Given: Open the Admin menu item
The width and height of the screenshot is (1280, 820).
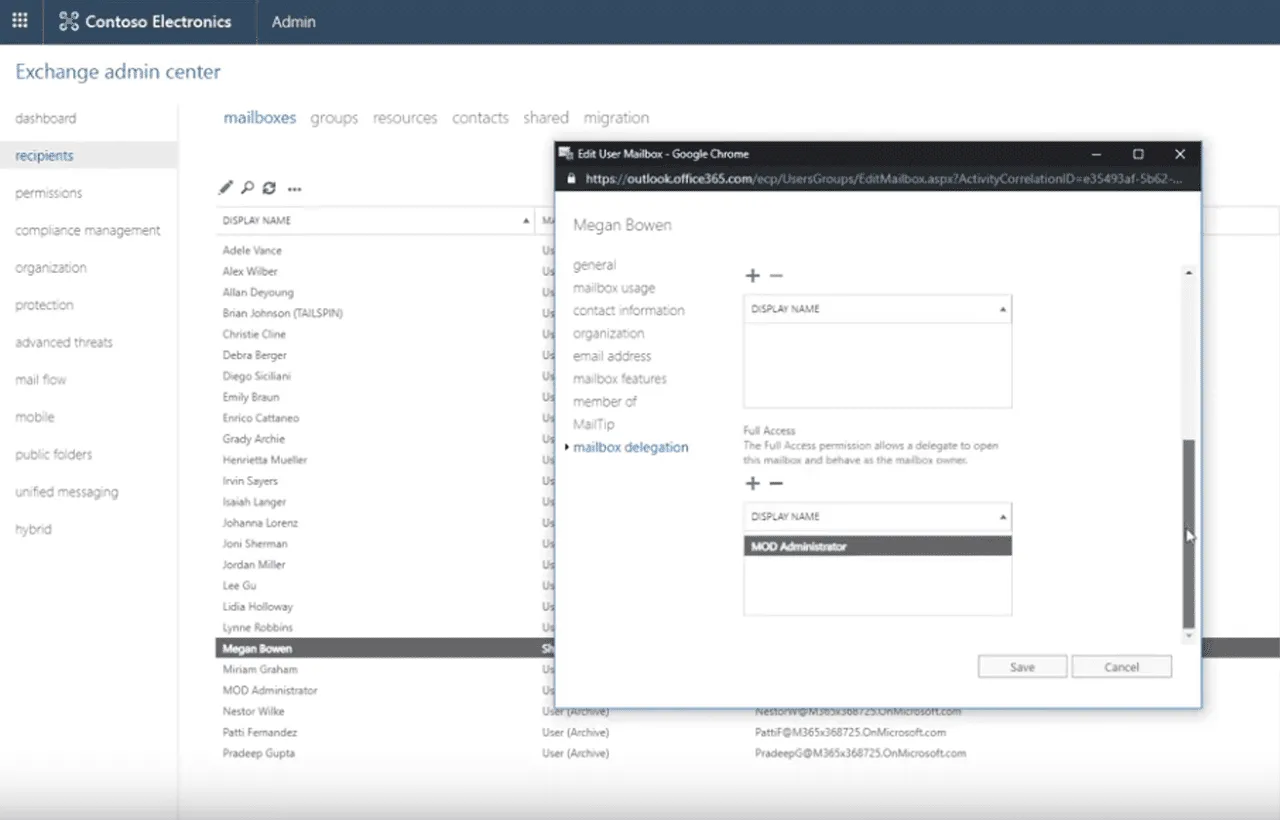Looking at the screenshot, I should [292, 21].
